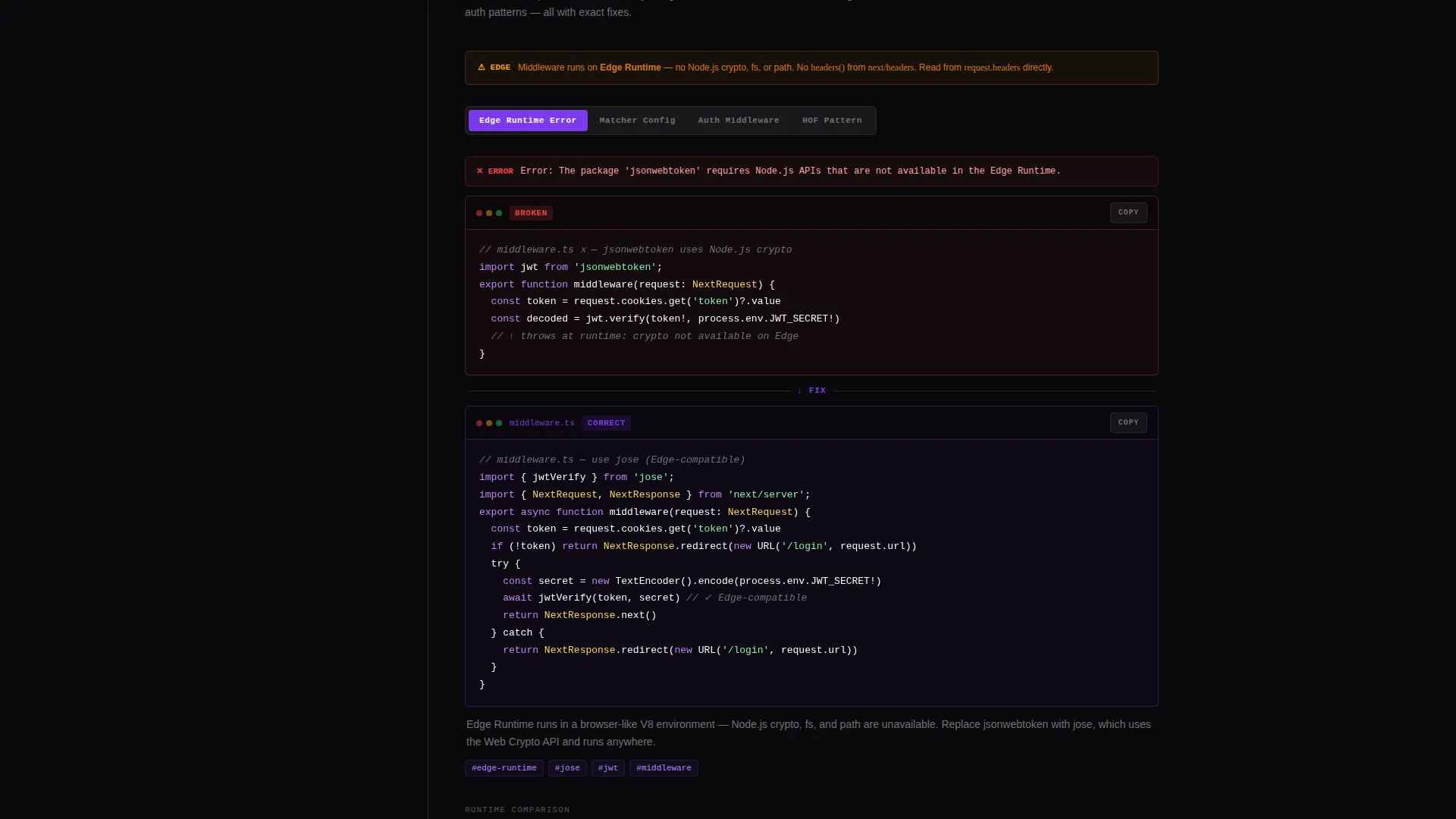This screenshot has width=1456, height=819.
Task: Click the line with jwt.verify(token!, process.env.JWT_SECRET!)
Action: point(666,318)
